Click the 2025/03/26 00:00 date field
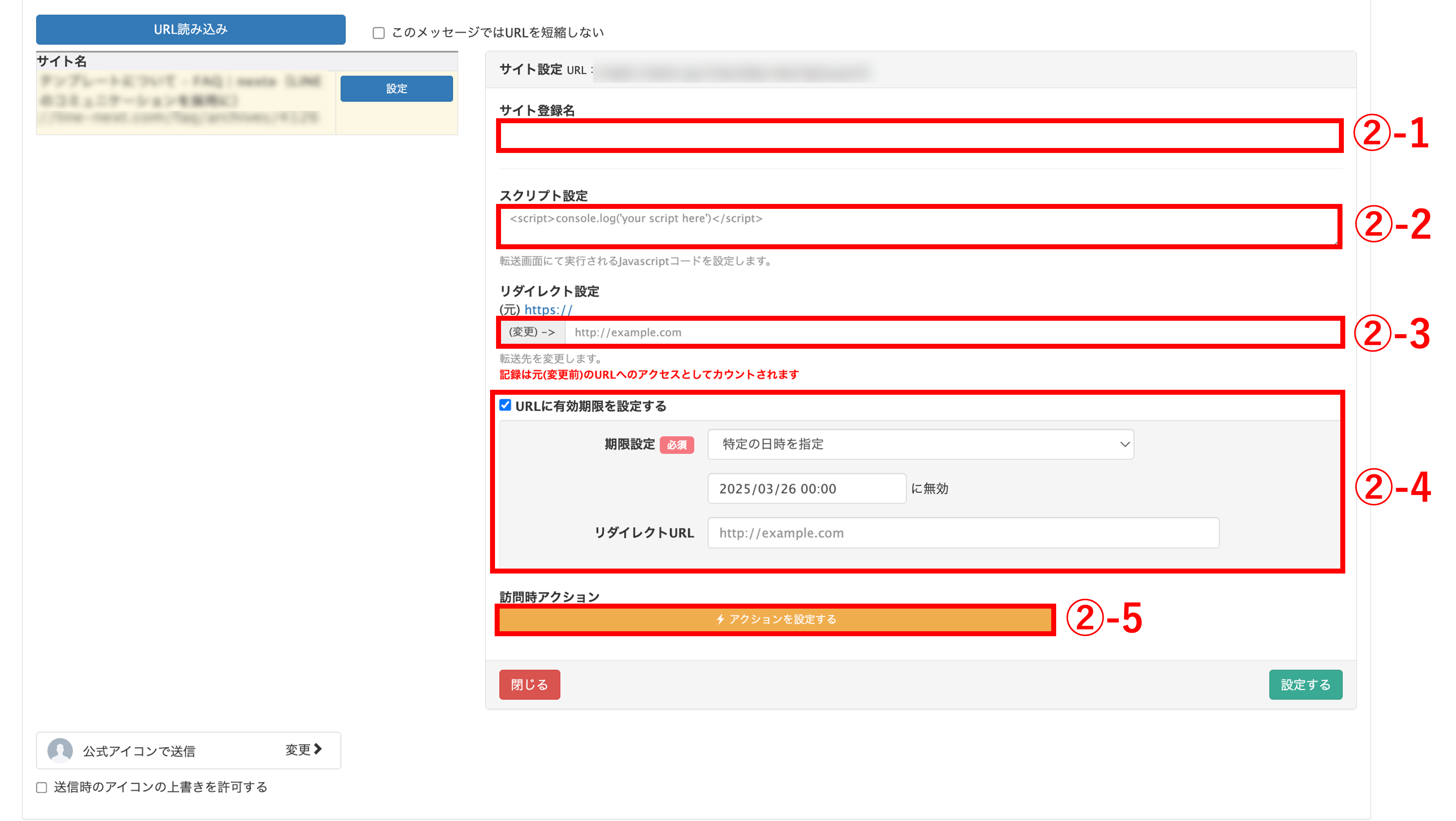Viewport: 1456px width, 821px height. pyautogui.click(x=807, y=489)
